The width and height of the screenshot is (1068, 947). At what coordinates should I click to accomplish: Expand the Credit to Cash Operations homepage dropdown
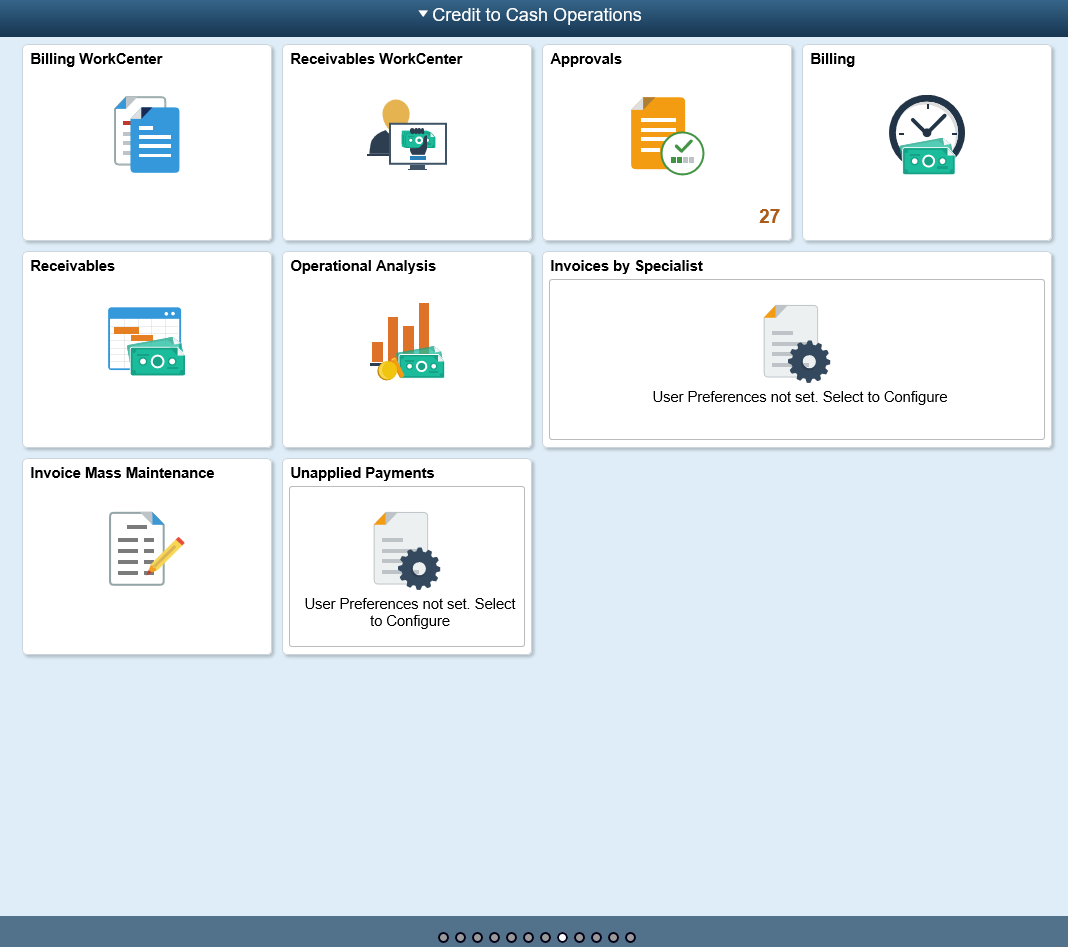(x=530, y=15)
